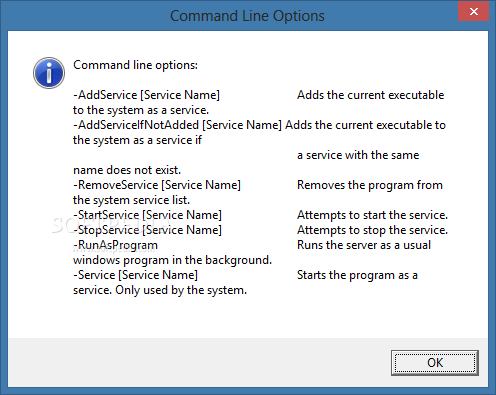Click 'Adds the current executable' description after -AddService

click(x=371, y=95)
